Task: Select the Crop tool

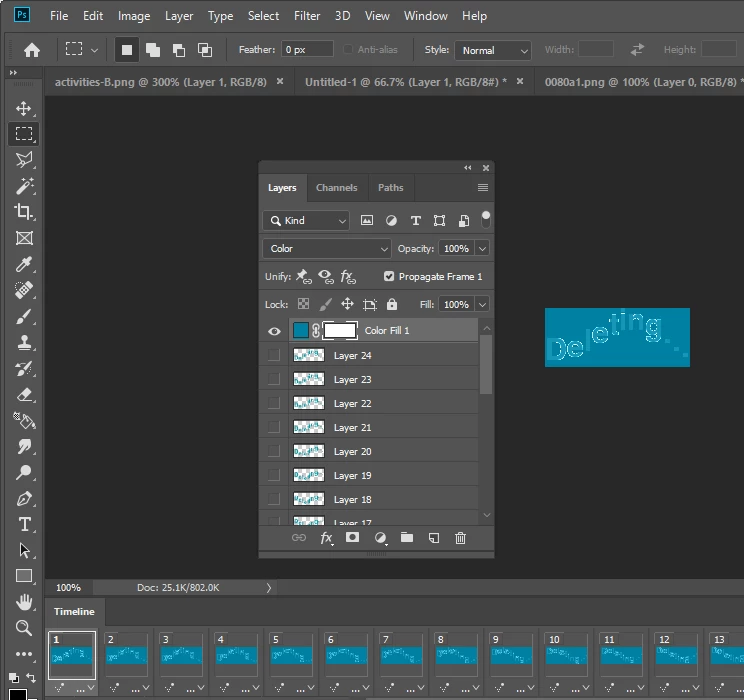Action: (x=24, y=212)
